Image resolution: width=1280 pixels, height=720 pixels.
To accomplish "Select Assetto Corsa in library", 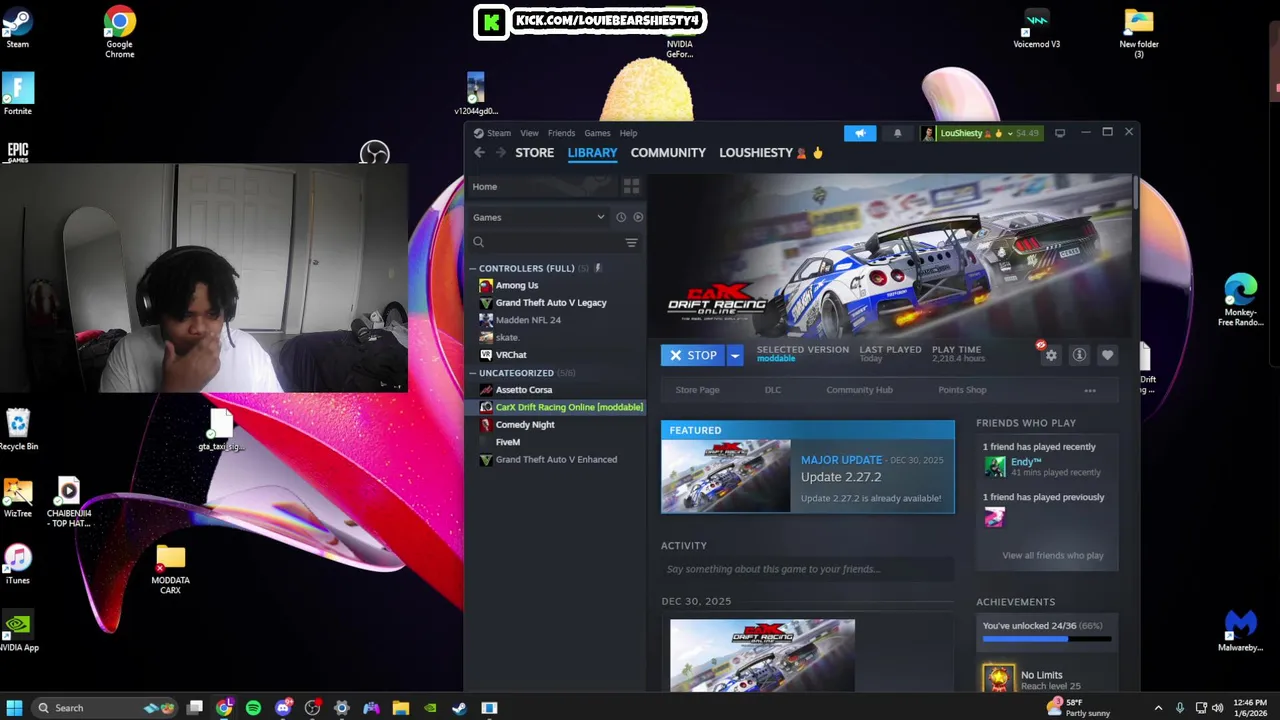I will pos(523,390).
